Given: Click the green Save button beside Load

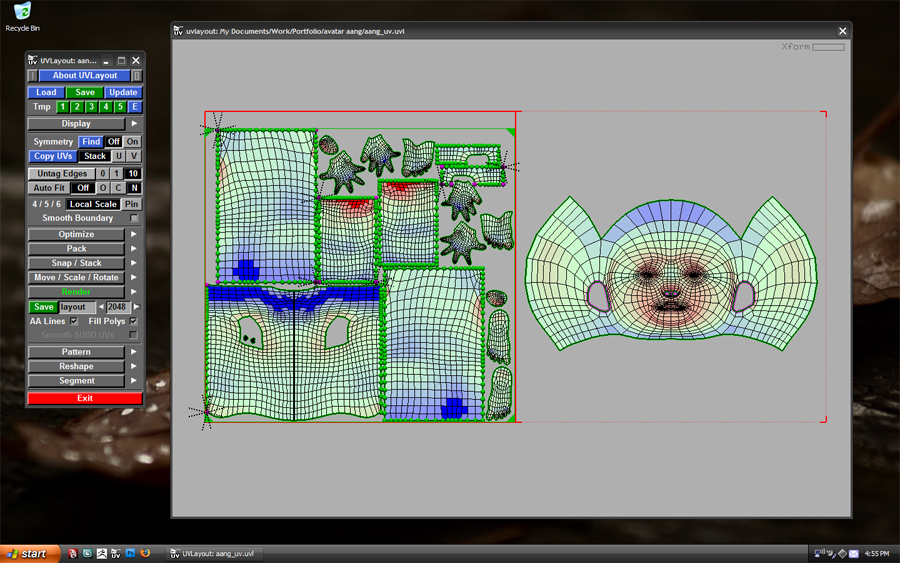Looking at the screenshot, I should pos(84,92).
